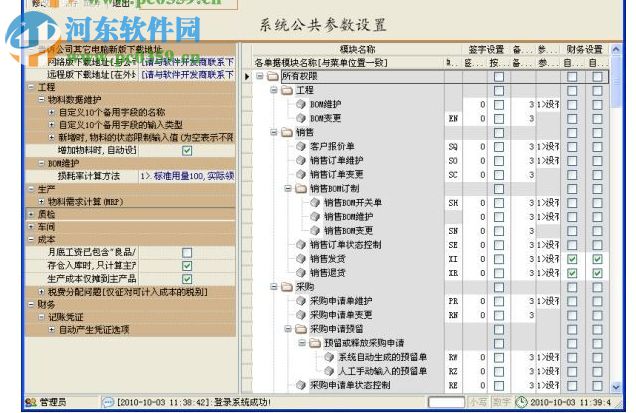Collapse the 销售BOM订制 tree node
This screenshot has width=636, height=413.
click(x=288, y=188)
